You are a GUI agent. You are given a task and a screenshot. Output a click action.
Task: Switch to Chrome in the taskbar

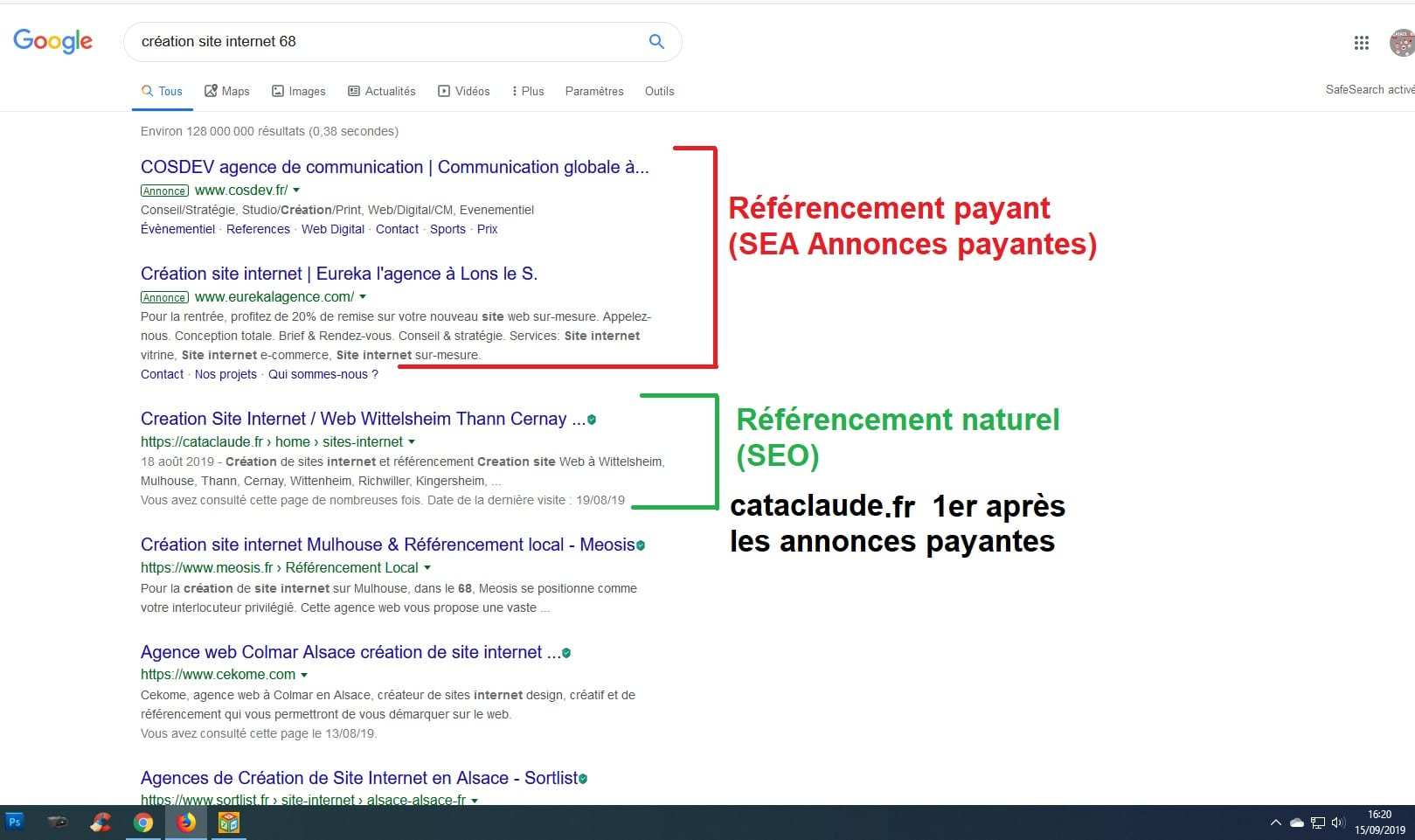143,823
